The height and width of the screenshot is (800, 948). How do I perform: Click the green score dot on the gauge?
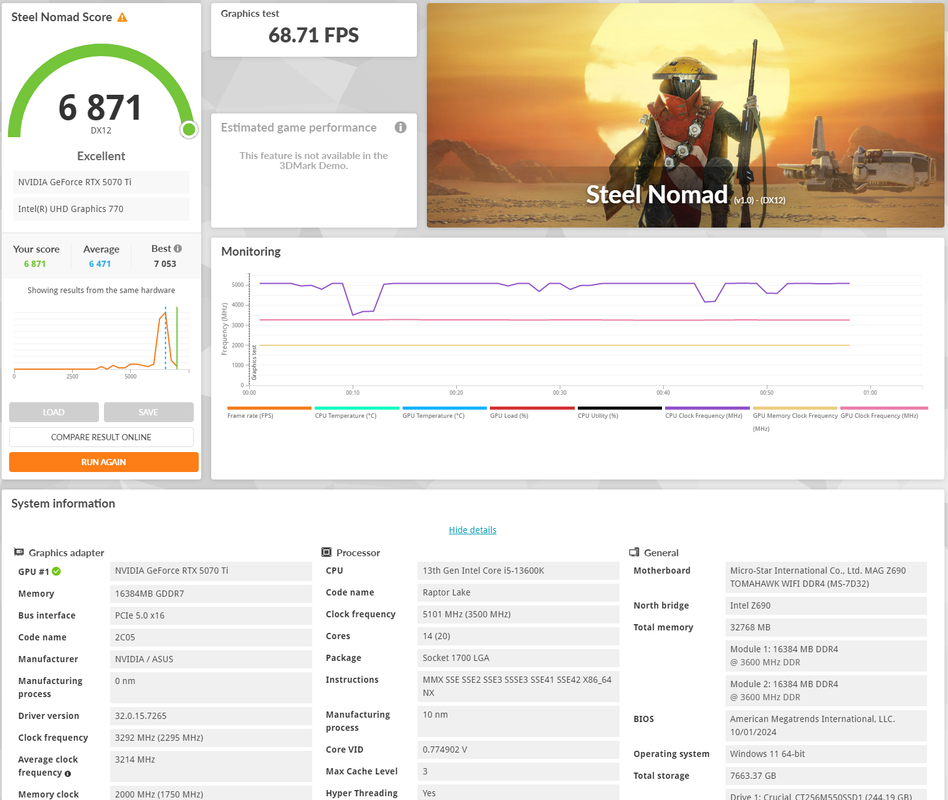coord(189,129)
